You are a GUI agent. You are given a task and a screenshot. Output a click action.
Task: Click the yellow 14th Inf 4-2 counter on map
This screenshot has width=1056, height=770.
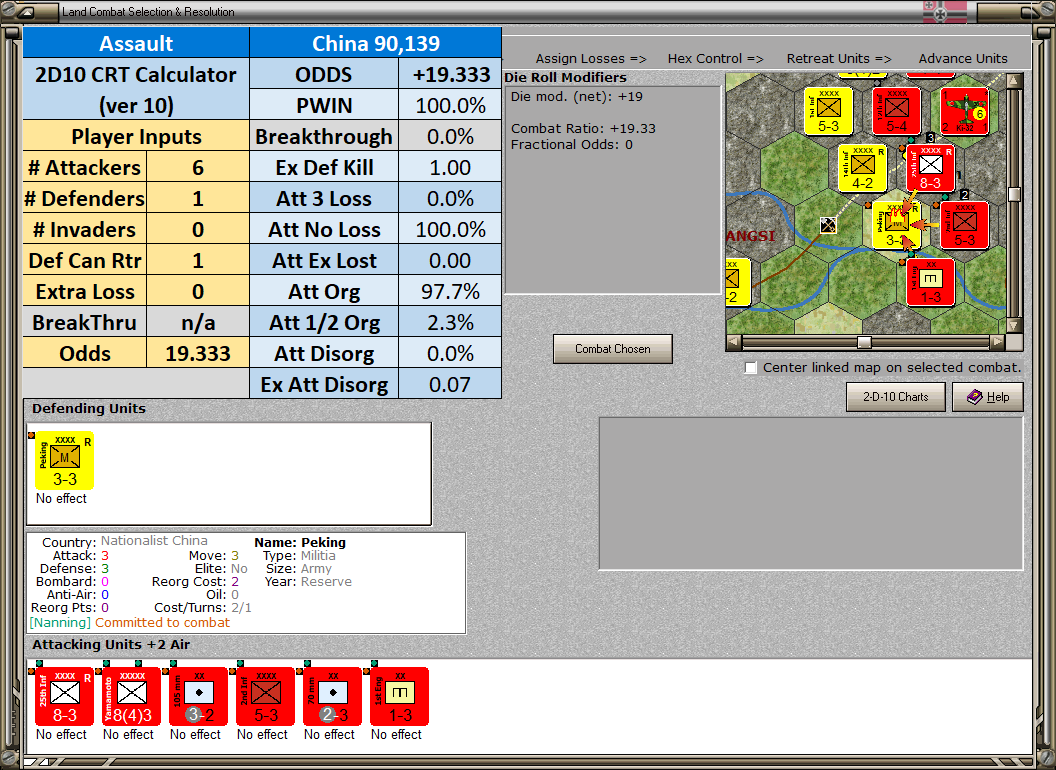862,168
